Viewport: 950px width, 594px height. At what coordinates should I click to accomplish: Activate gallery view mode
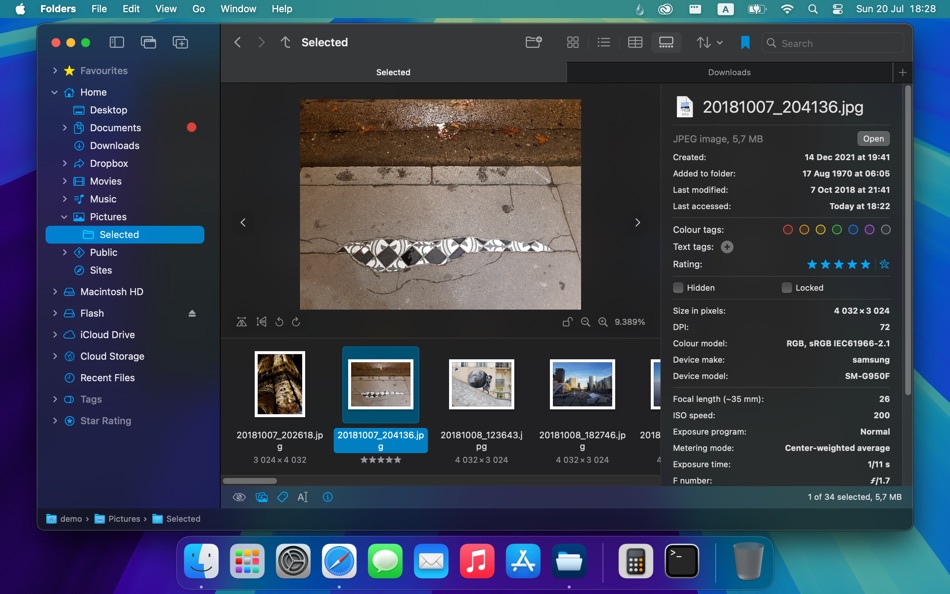click(x=666, y=42)
